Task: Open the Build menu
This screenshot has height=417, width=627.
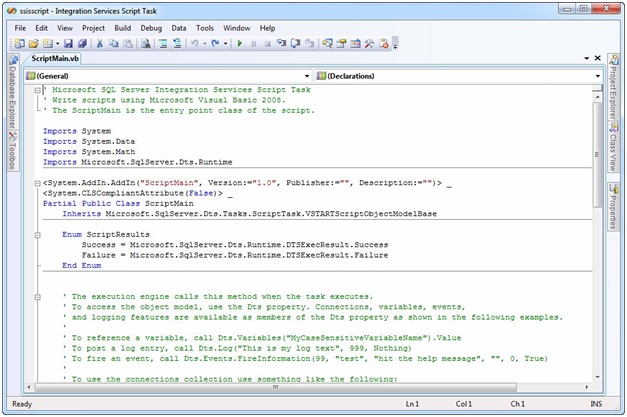Action: [122, 27]
